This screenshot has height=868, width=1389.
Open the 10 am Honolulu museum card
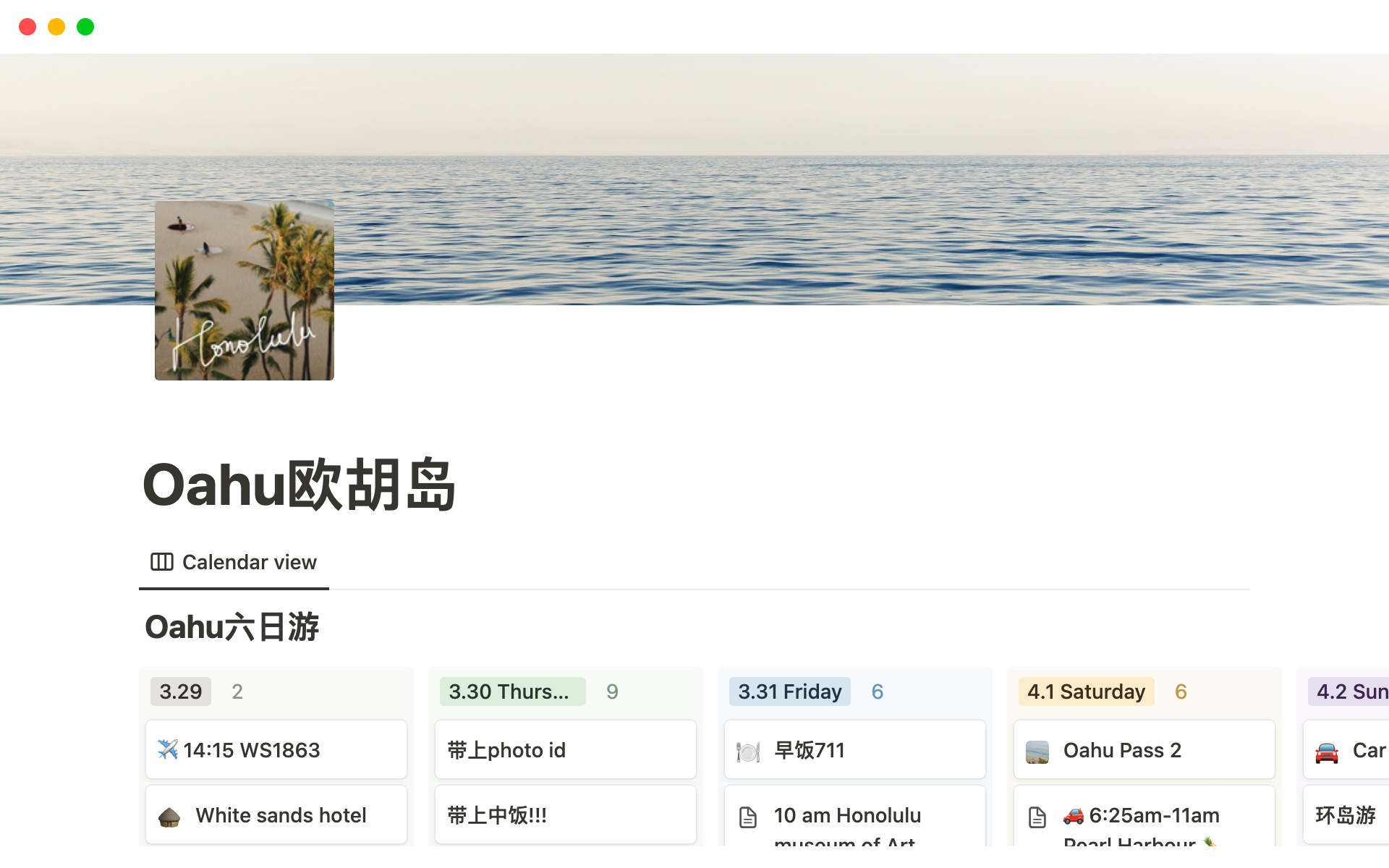(x=855, y=816)
